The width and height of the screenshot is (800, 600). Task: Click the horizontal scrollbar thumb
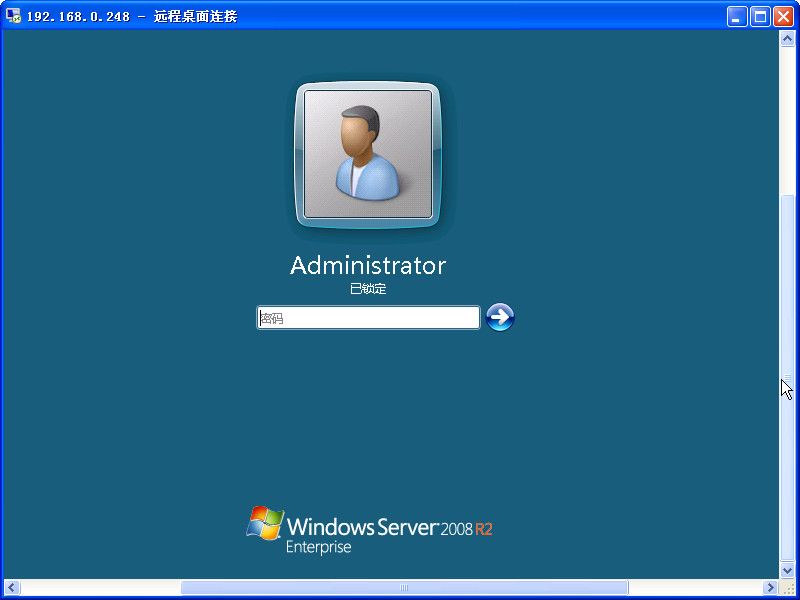click(404, 589)
